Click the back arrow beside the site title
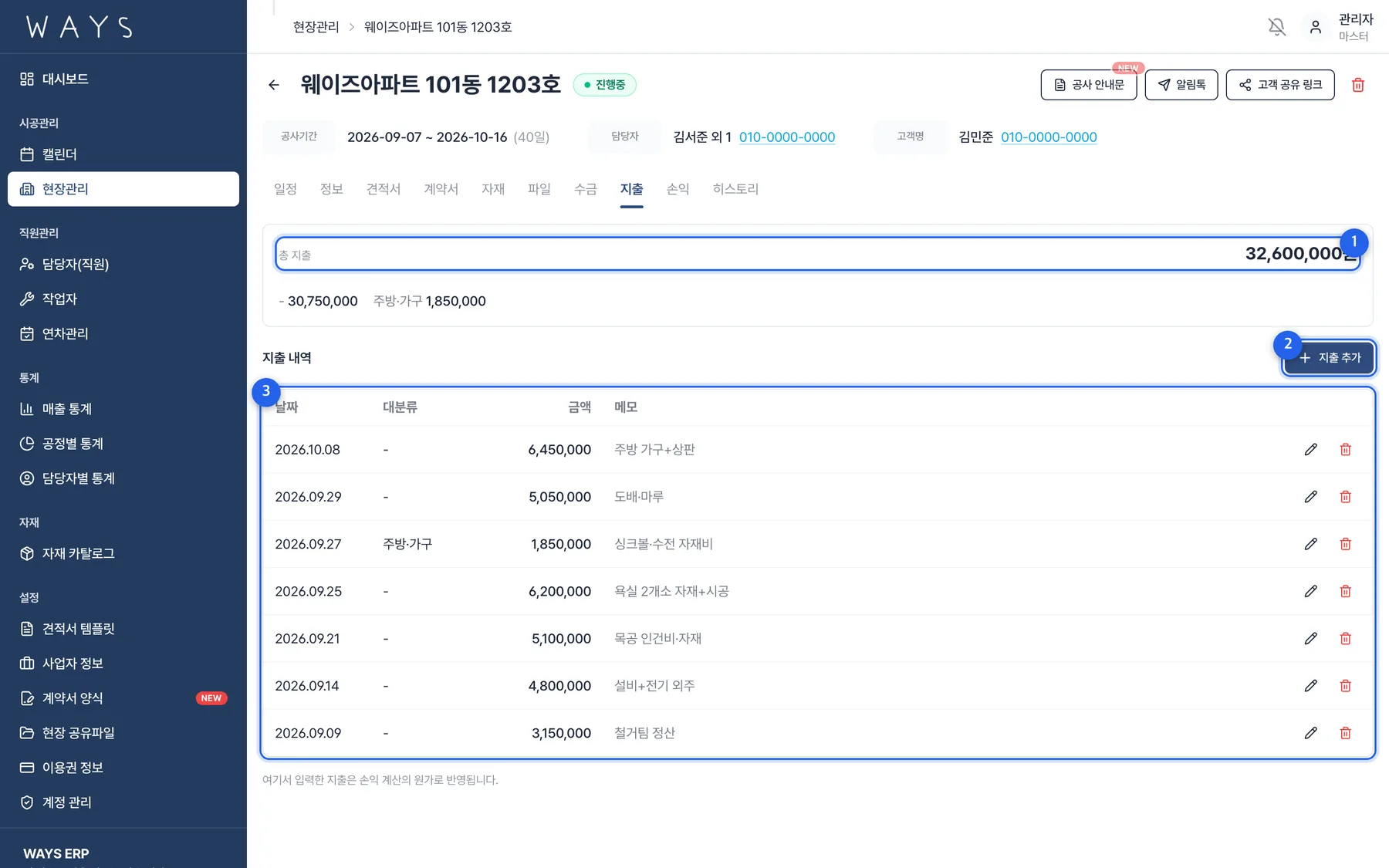Viewport: 1389px width, 868px height. pyautogui.click(x=274, y=85)
